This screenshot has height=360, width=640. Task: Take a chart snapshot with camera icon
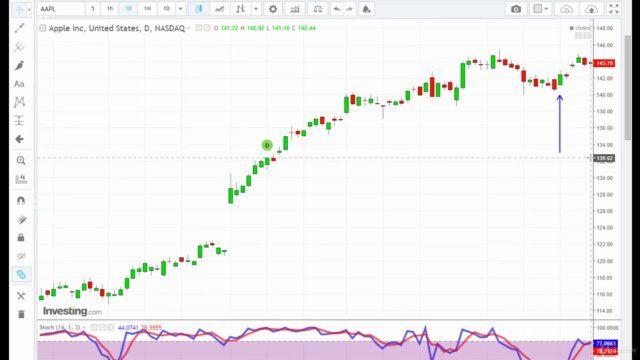pyautogui.click(x=516, y=9)
